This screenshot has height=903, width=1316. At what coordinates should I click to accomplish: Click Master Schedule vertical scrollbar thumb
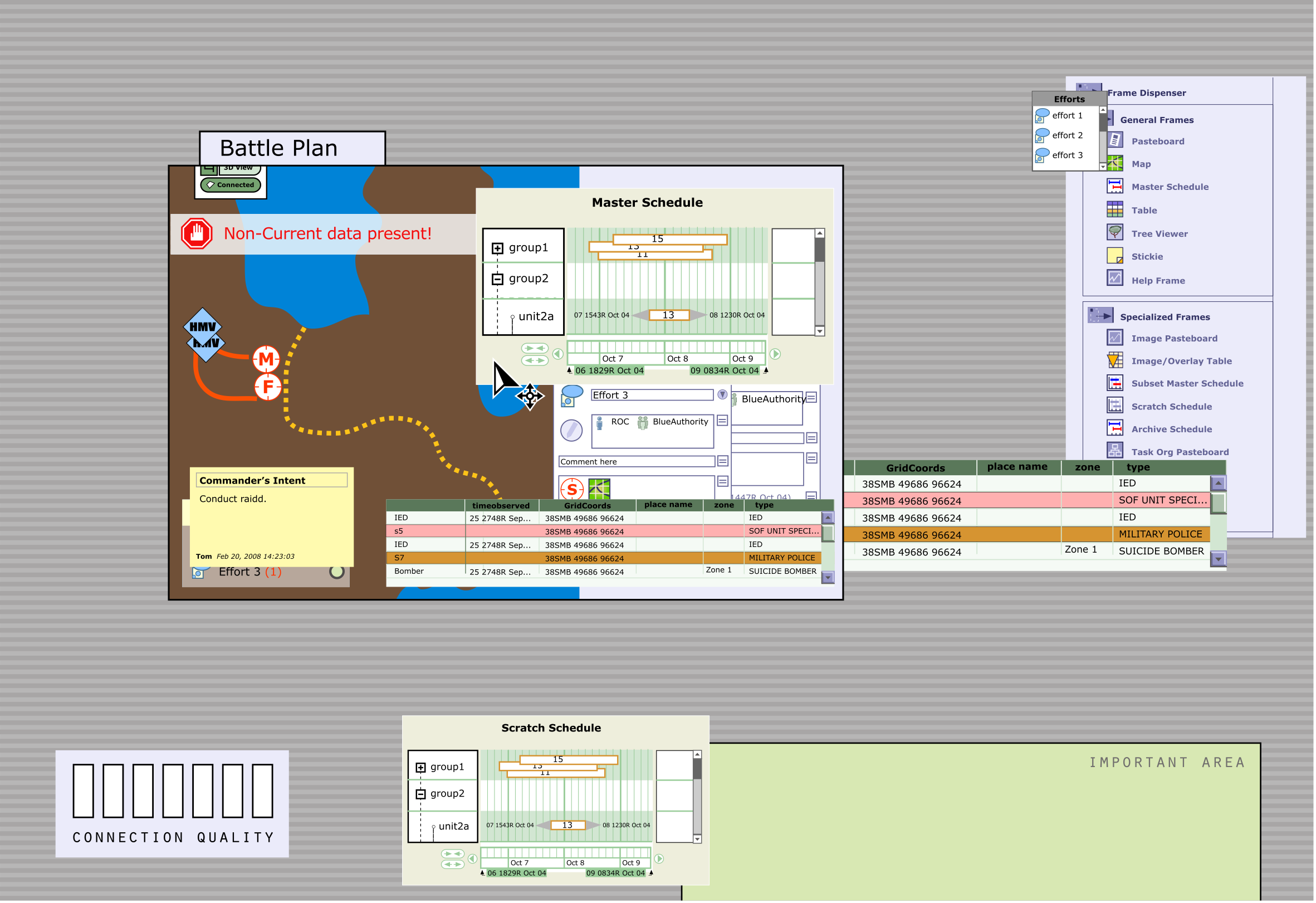click(x=820, y=250)
